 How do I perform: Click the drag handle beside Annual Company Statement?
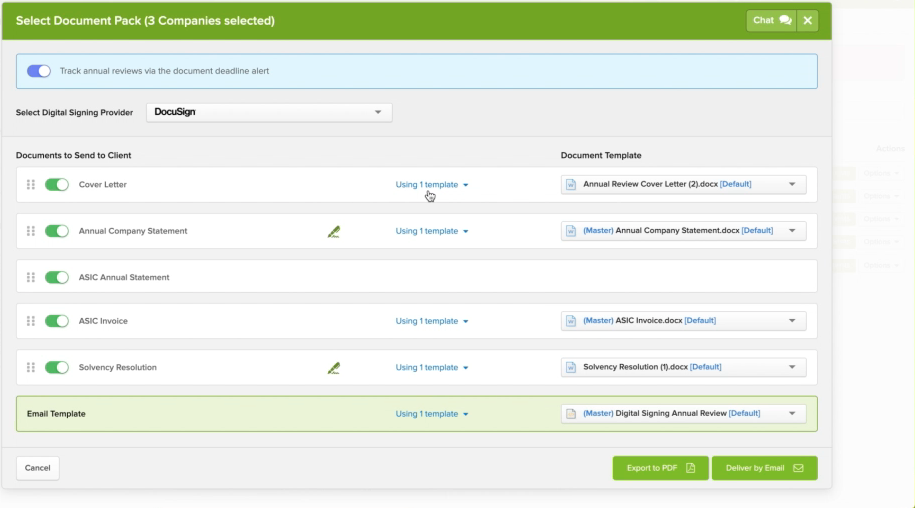pos(30,231)
